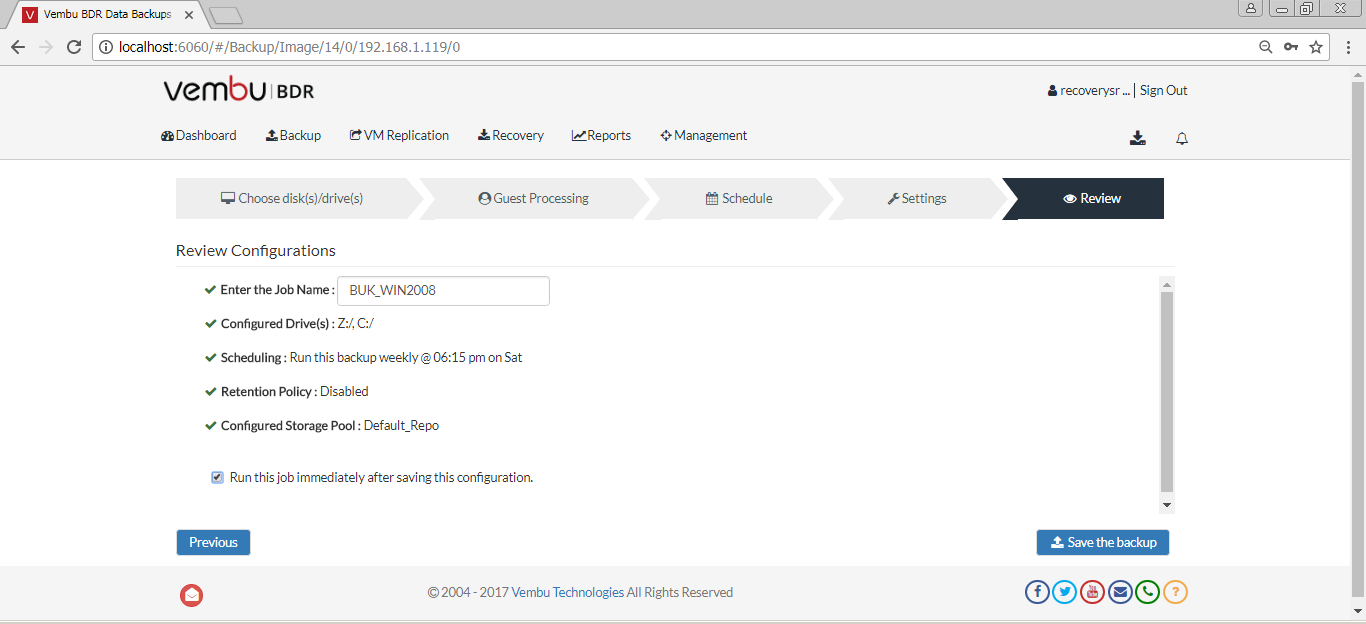Image resolution: width=1366 pixels, height=624 pixels.
Task: Go to Schedule step
Action: coord(739,199)
